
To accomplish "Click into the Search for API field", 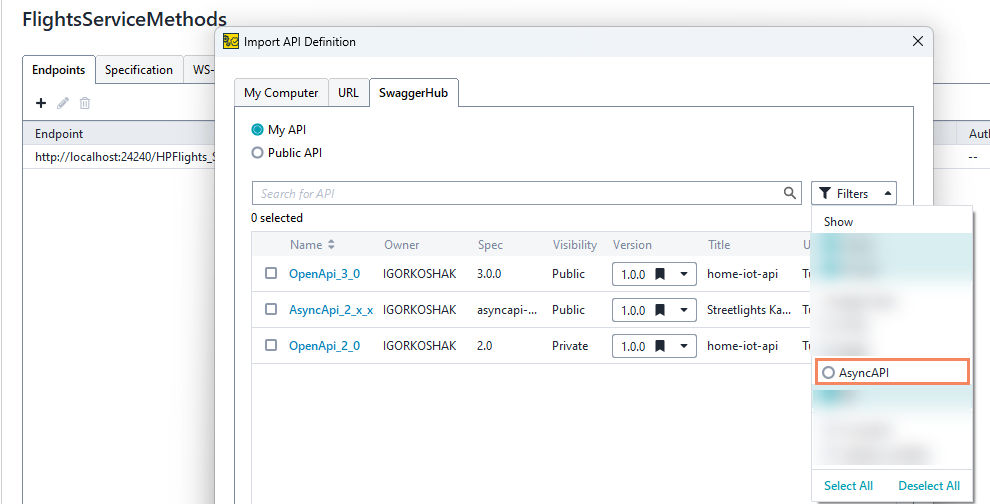I will pyautogui.click(x=515, y=193).
